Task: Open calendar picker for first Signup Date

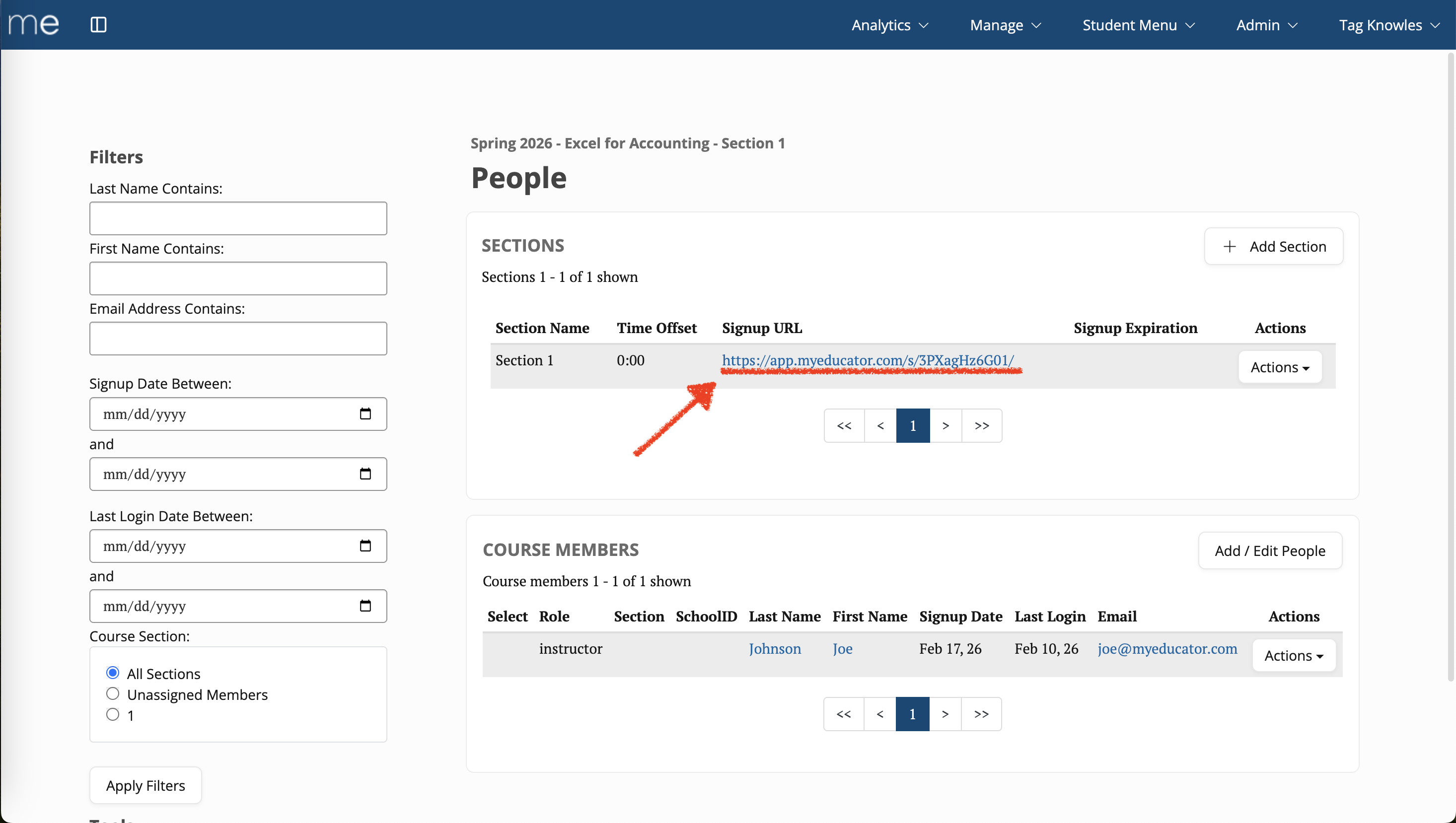Action: click(x=365, y=414)
